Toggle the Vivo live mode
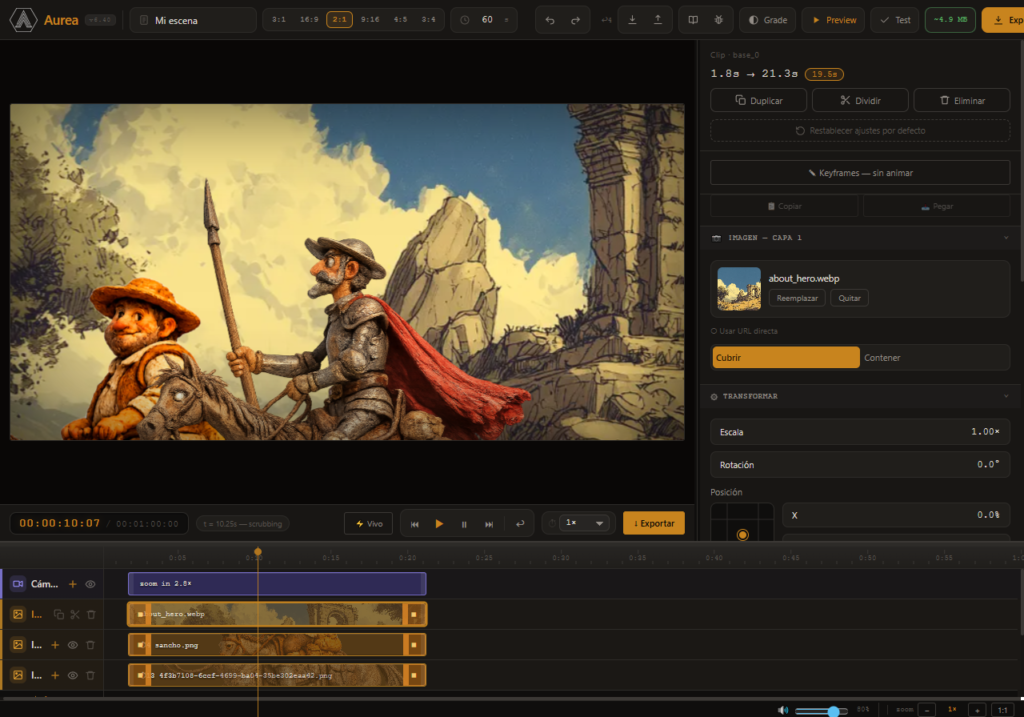This screenshot has width=1024, height=717. [x=368, y=524]
